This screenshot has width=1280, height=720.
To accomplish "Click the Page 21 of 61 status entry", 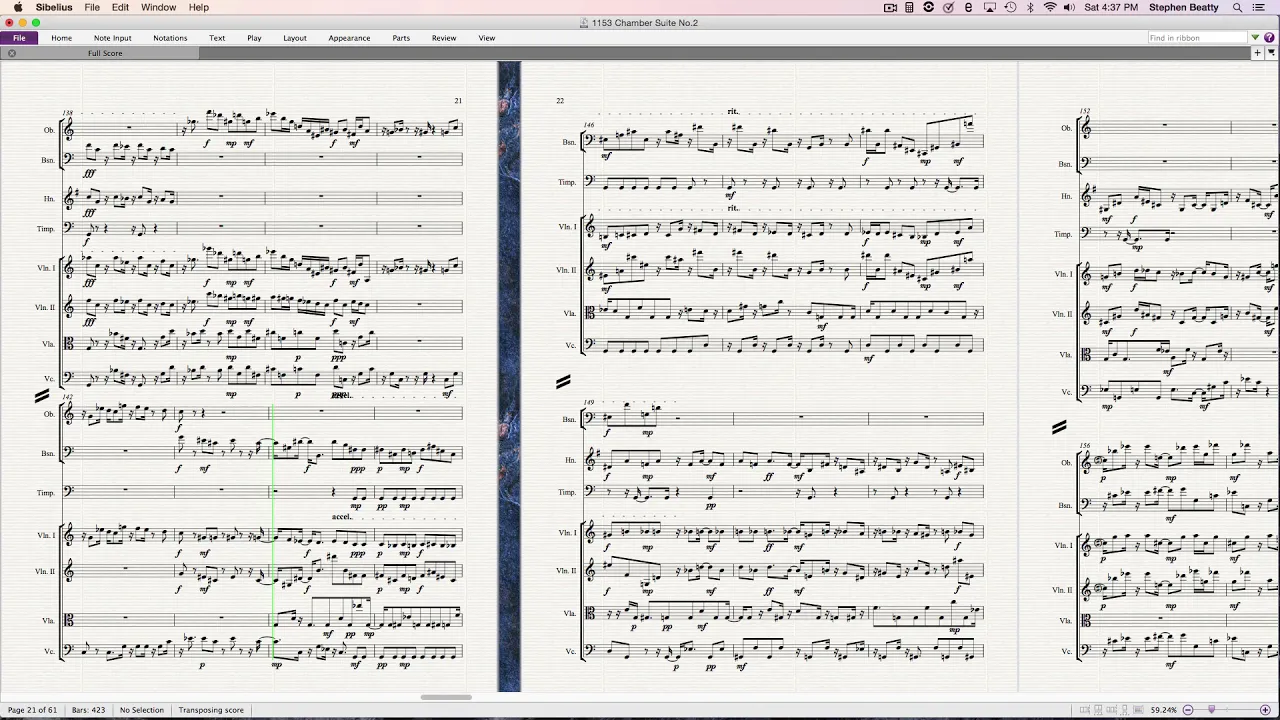I will (x=32, y=710).
